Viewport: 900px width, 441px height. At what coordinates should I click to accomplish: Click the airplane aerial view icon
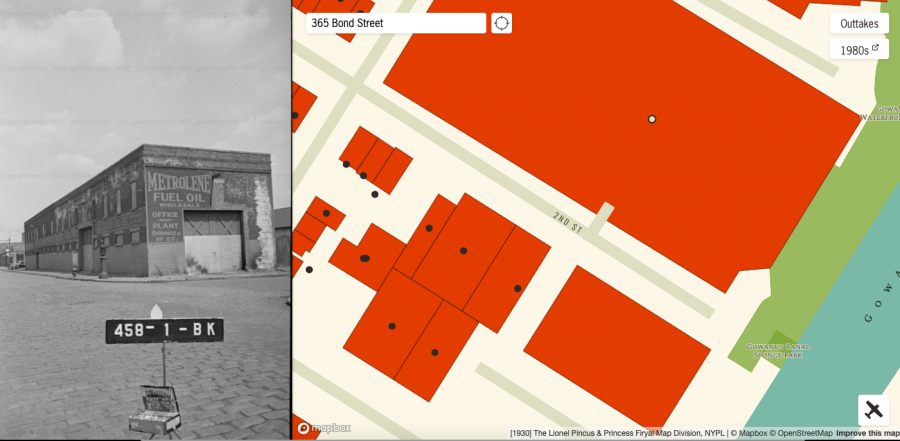click(x=873, y=410)
